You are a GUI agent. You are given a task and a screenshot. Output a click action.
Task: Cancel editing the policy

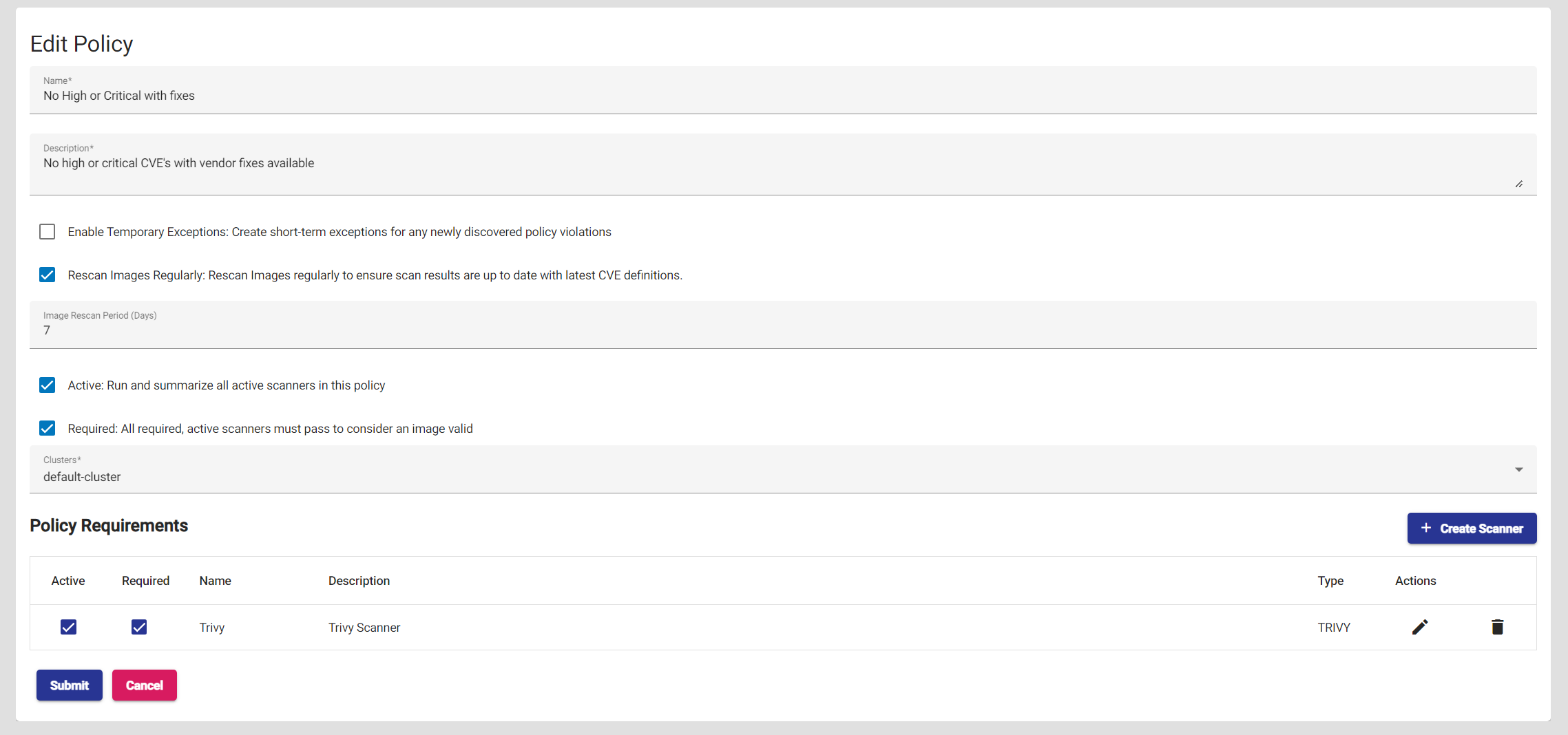pyautogui.click(x=145, y=685)
